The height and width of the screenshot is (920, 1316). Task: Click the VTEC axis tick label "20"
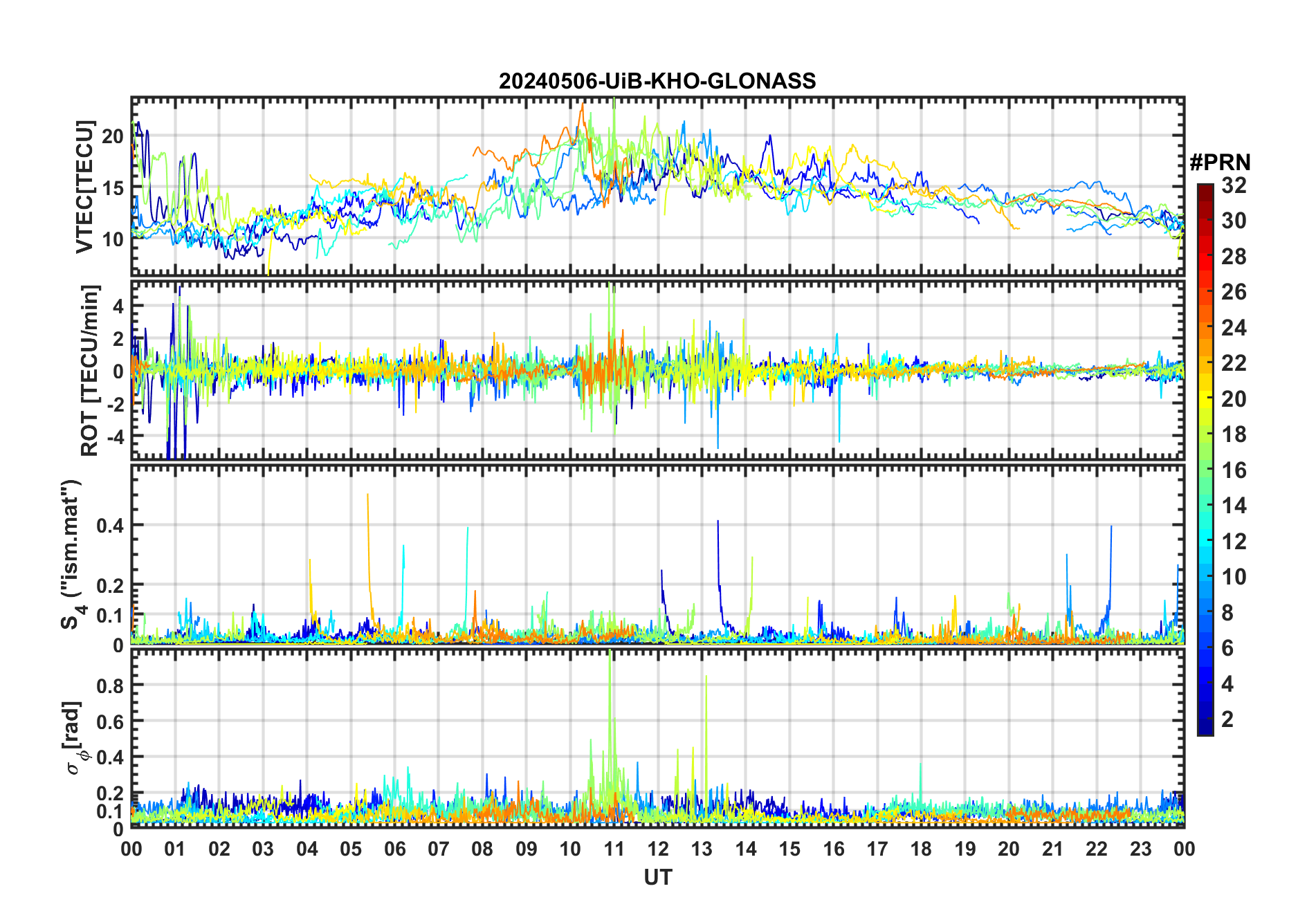113,136
